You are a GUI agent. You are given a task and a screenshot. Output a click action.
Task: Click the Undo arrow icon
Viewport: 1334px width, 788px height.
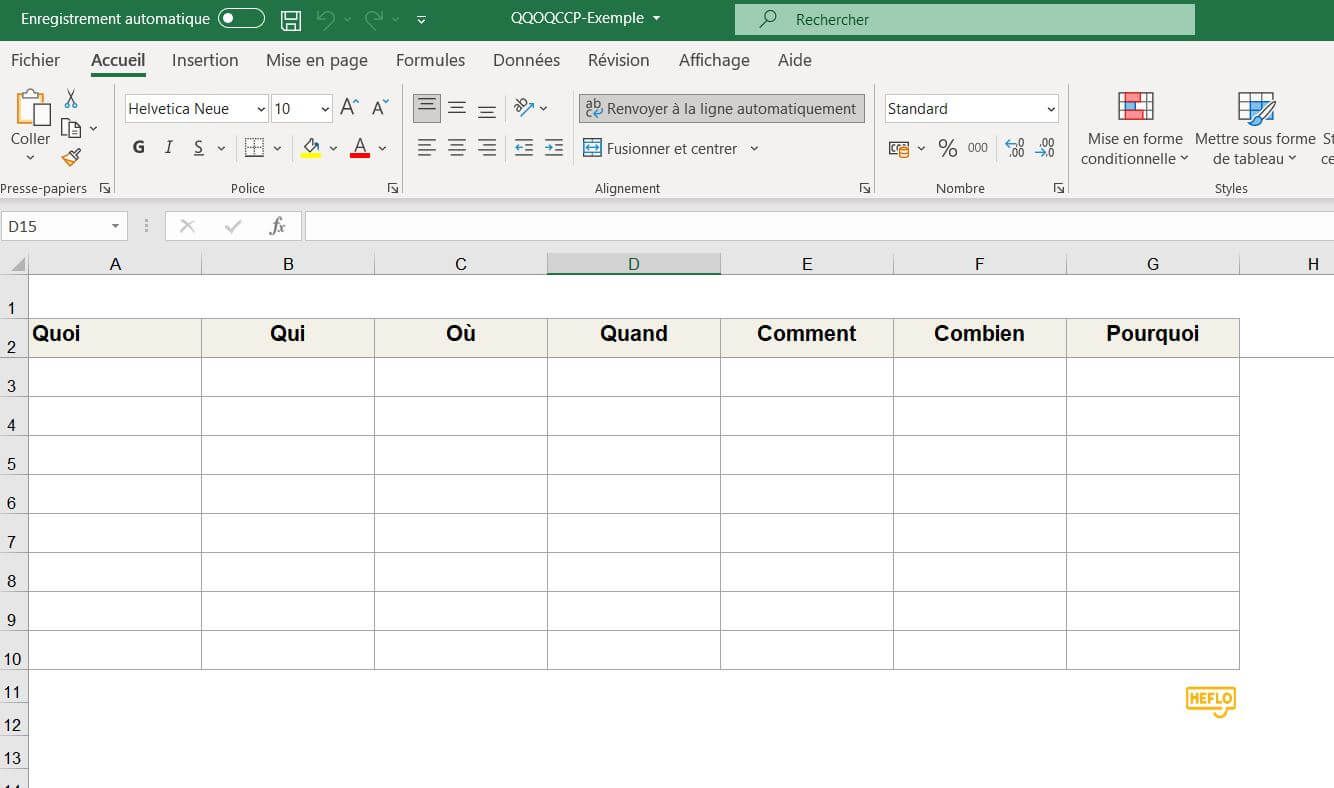pyautogui.click(x=325, y=19)
